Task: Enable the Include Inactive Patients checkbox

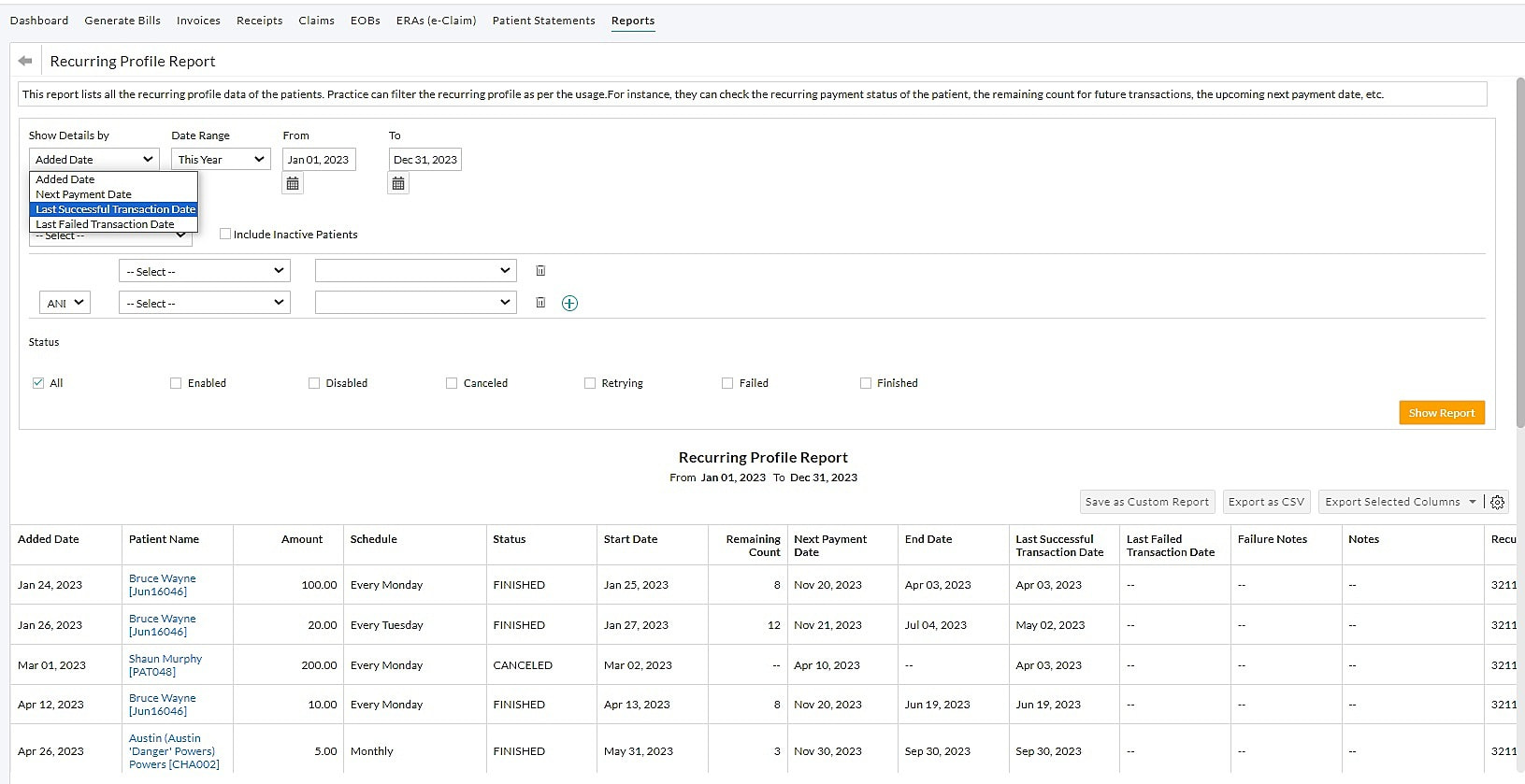Action: click(225, 234)
